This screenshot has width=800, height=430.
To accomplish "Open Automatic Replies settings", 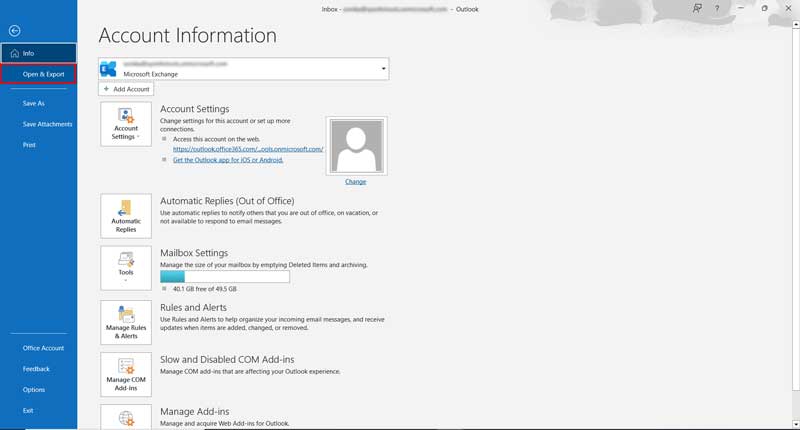I will click(126, 216).
